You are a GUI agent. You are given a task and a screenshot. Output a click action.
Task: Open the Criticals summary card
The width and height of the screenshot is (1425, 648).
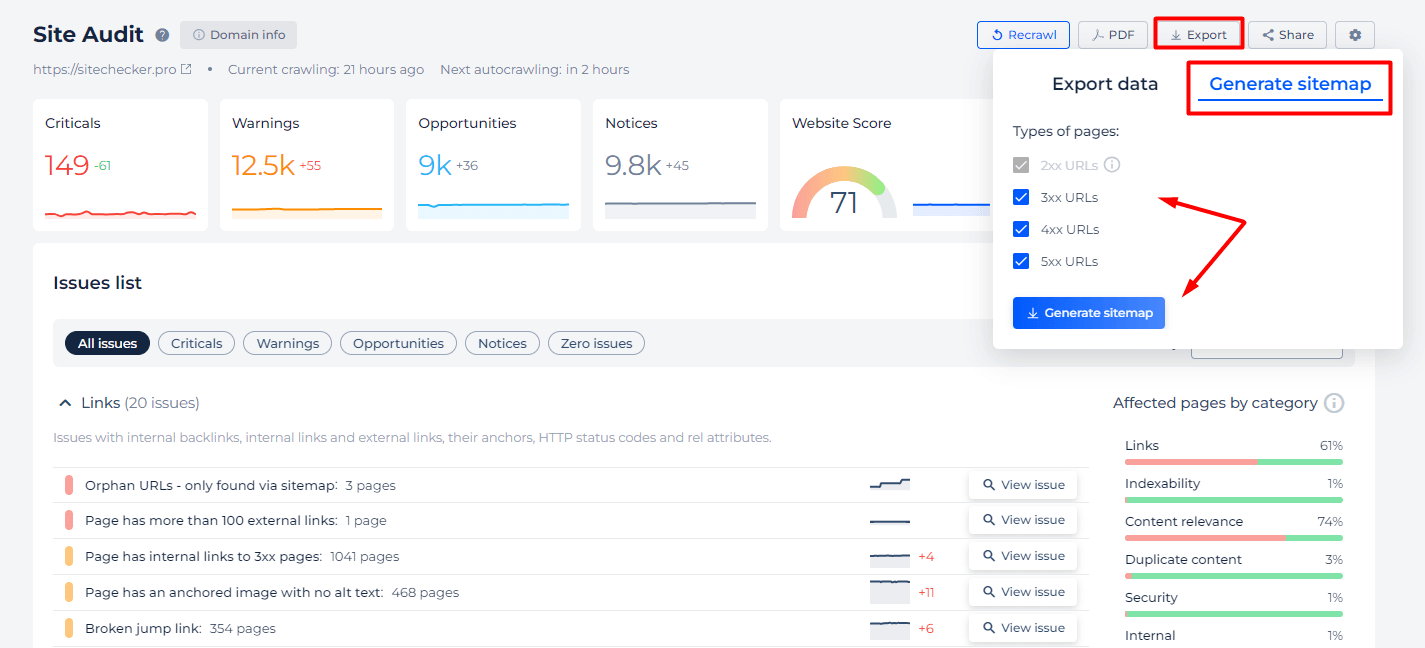[x=121, y=165]
